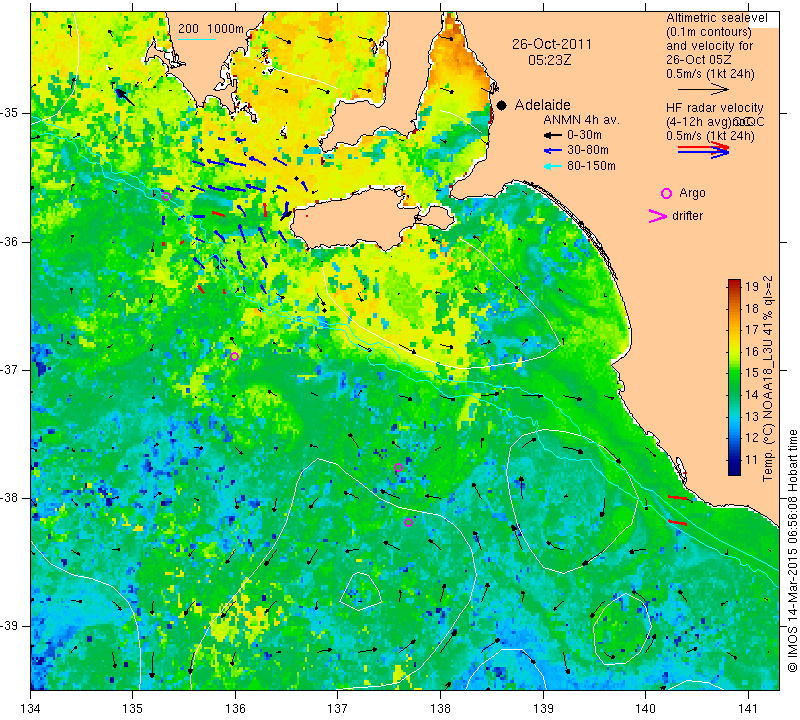Click the temperature color scale bar
Screen dimensions: 800x720
pyautogui.click(x=734, y=377)
